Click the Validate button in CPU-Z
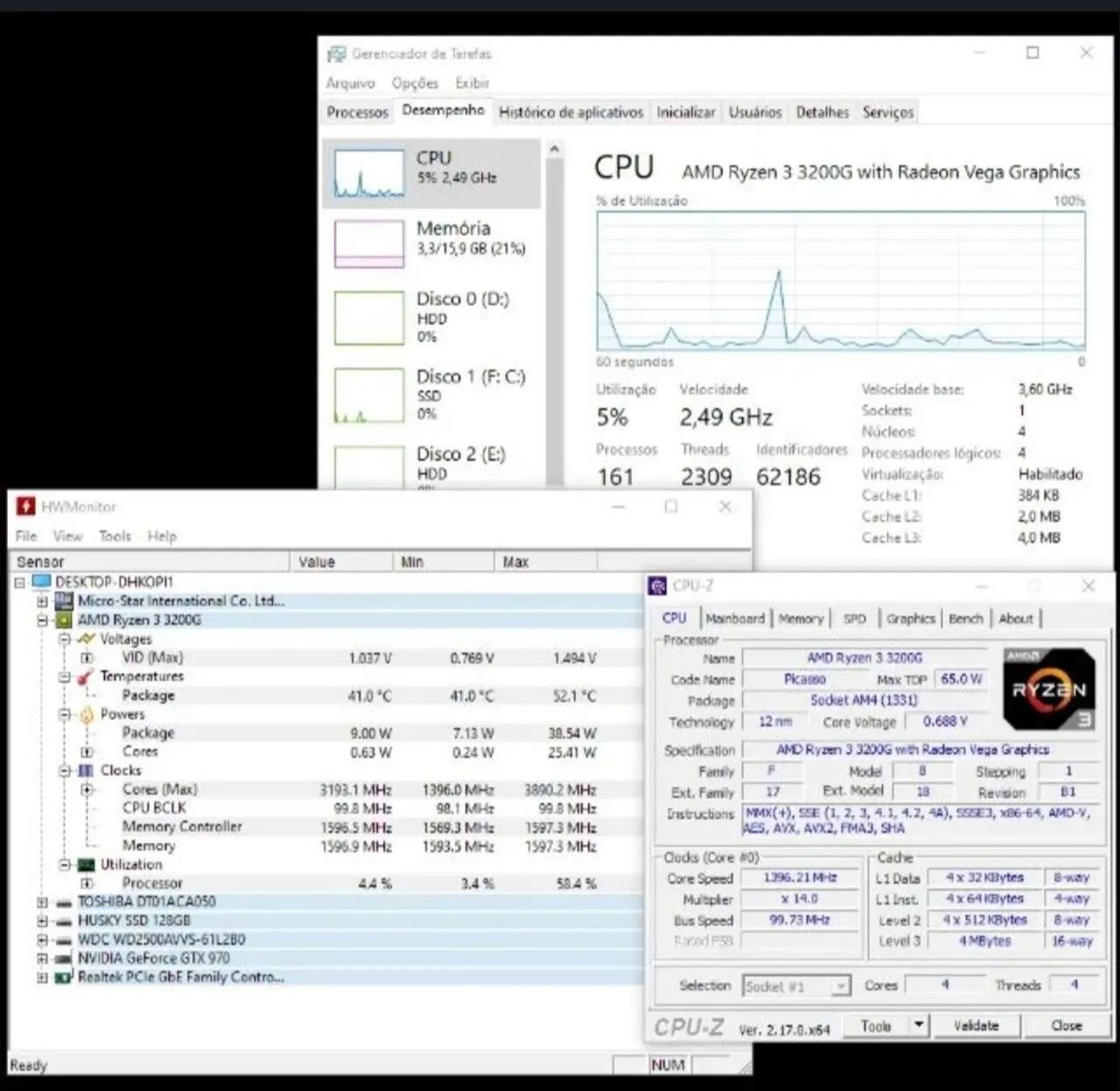Image resolution: width=1120 pixels, height=1091 pixels. click(x=976, y=1025)
